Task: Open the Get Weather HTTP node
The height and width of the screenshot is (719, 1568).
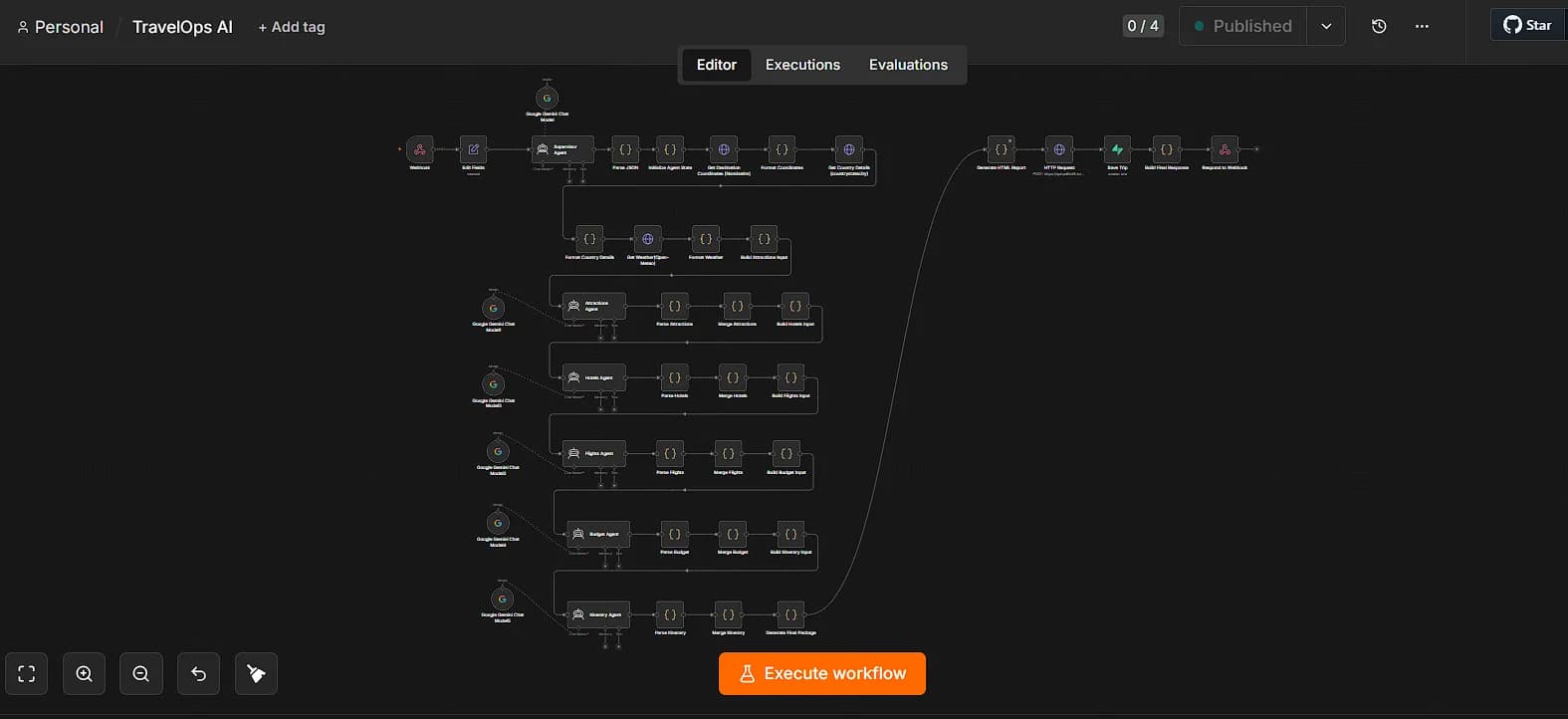Action: [647, 239]
